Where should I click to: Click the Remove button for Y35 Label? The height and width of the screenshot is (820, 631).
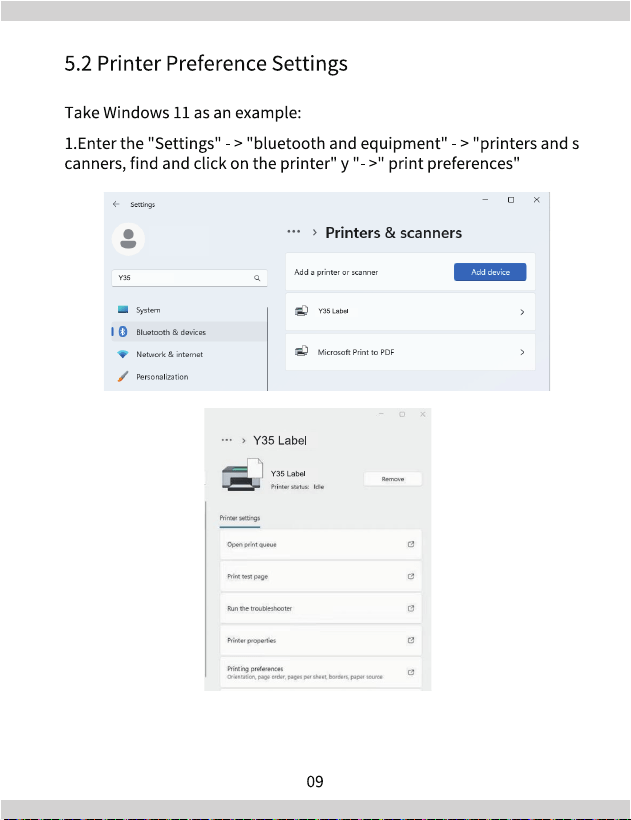(393, 479)
